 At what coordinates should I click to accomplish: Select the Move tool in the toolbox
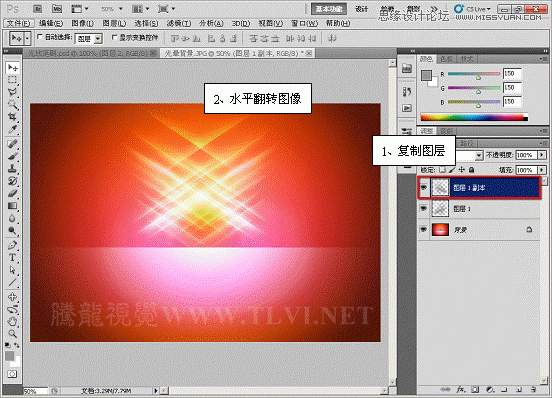[13, 67]
